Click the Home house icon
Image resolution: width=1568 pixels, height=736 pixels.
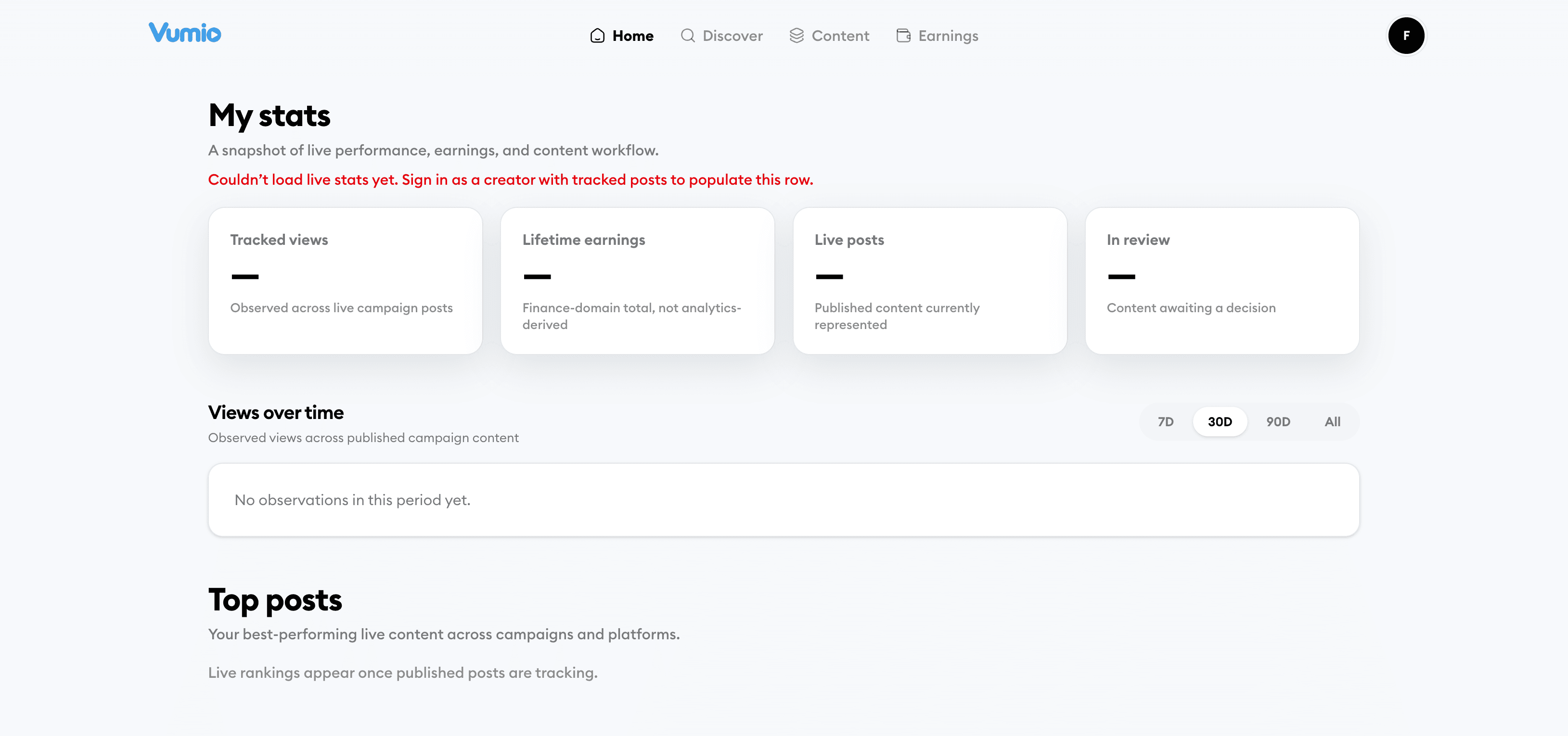pyautogui.click(x=597, y=36)
